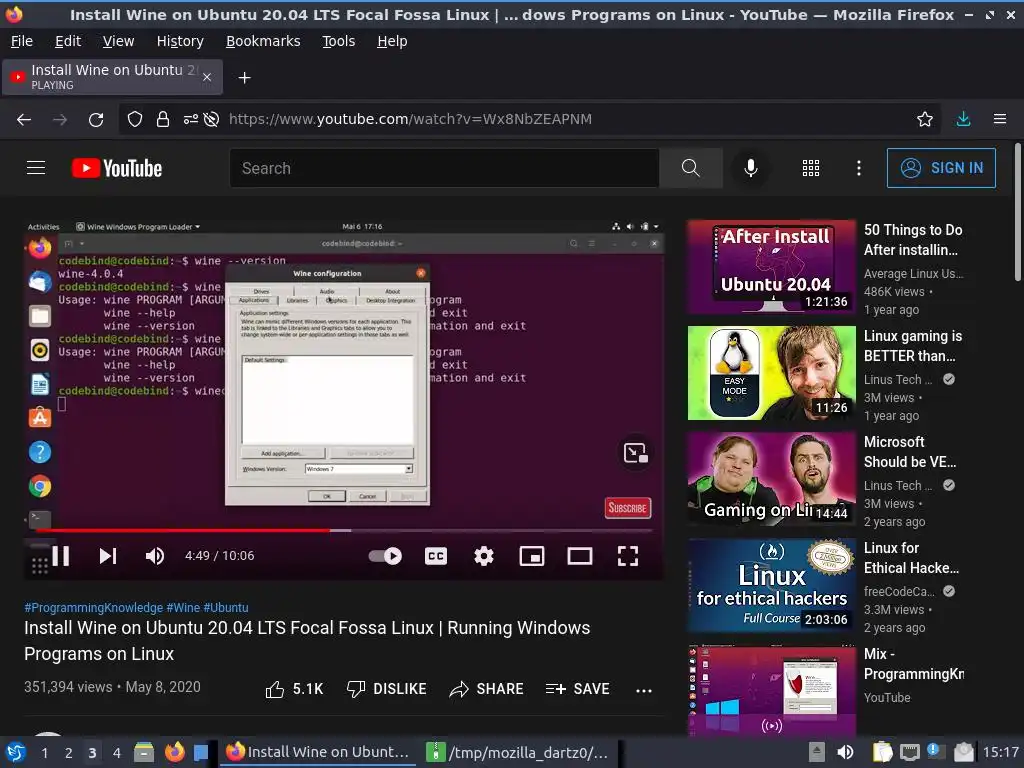Reload the page

coord(96,119)
